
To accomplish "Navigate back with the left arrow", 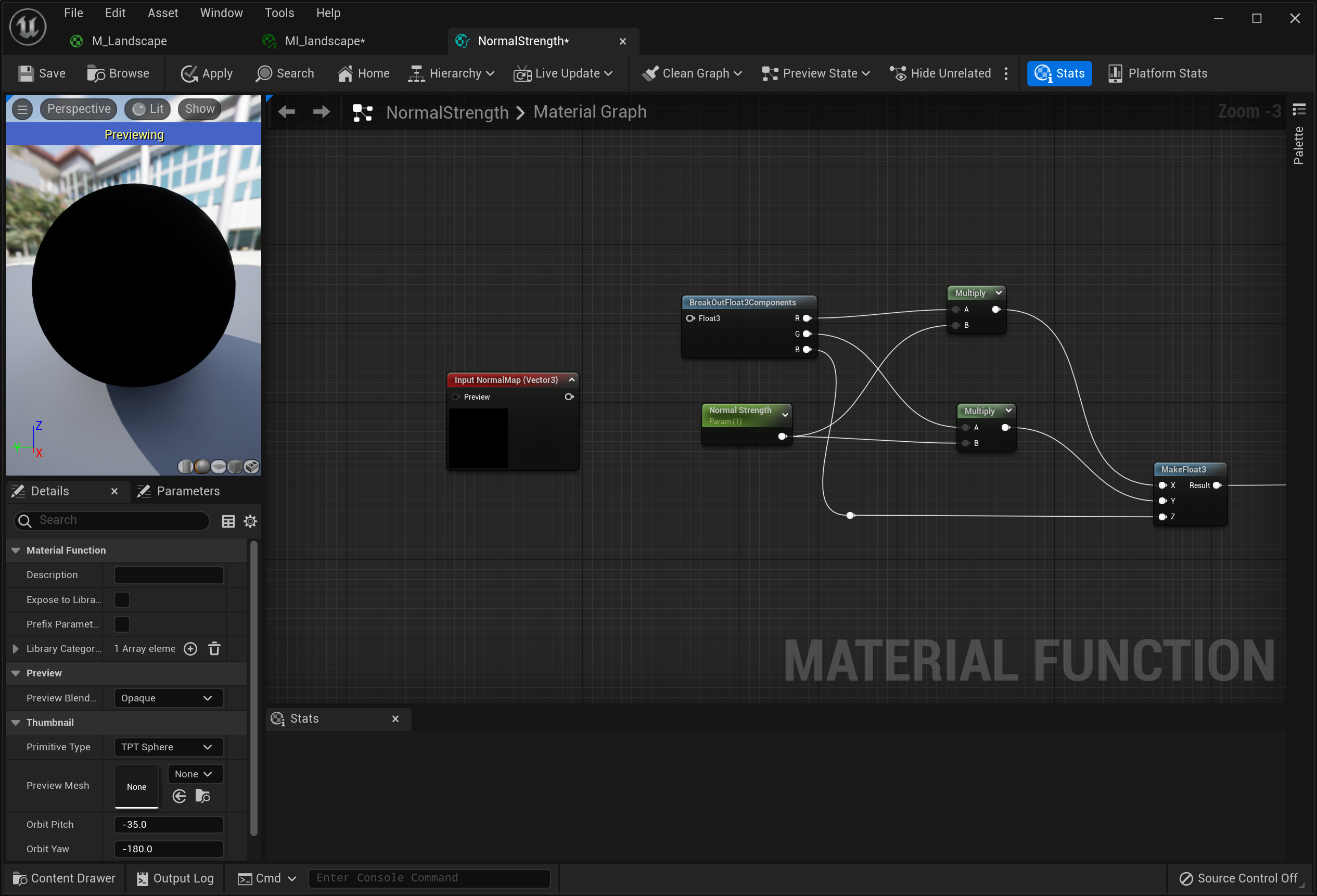I will tap(287, 112).
